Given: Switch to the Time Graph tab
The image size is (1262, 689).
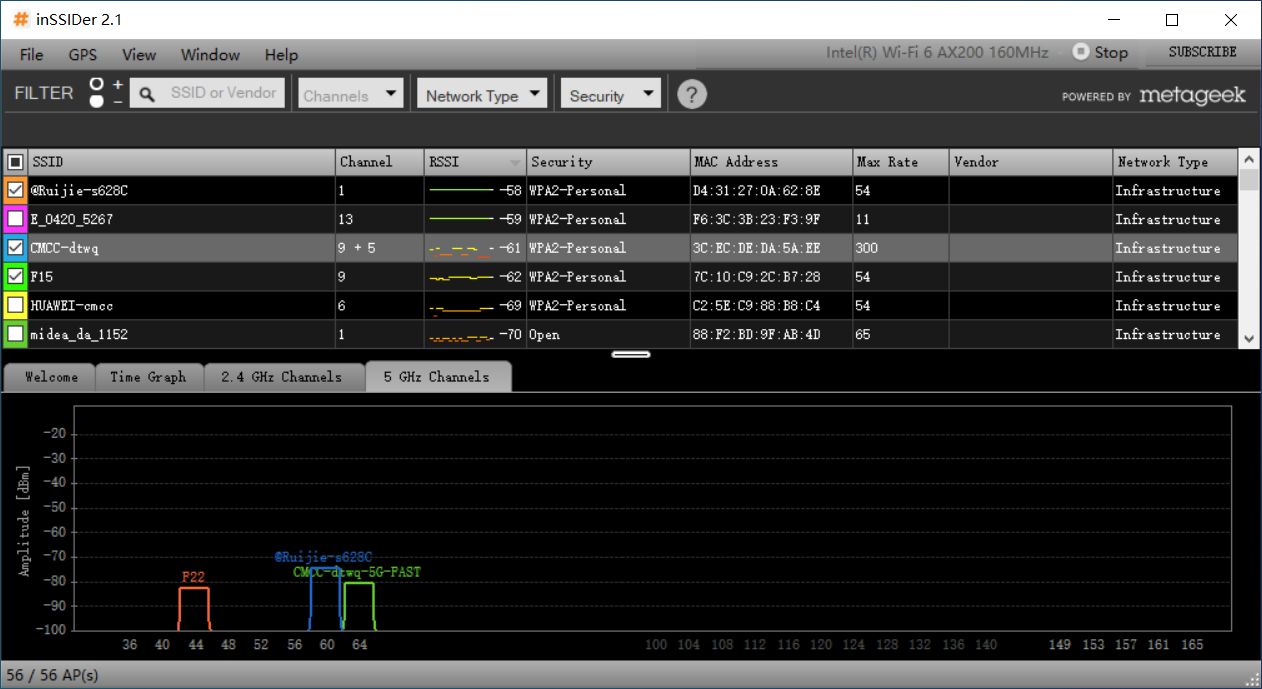Looking at the screenshot, I should (149, 377).
